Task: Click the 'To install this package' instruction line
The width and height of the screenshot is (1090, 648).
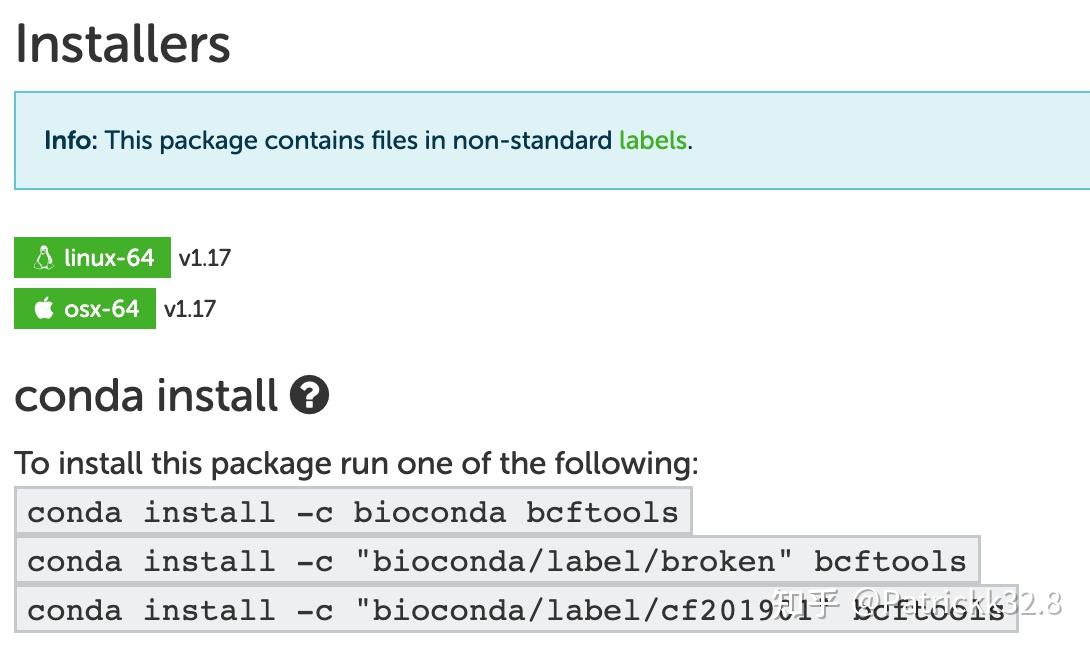Action: pyautogui.click(x=356, y=464)
